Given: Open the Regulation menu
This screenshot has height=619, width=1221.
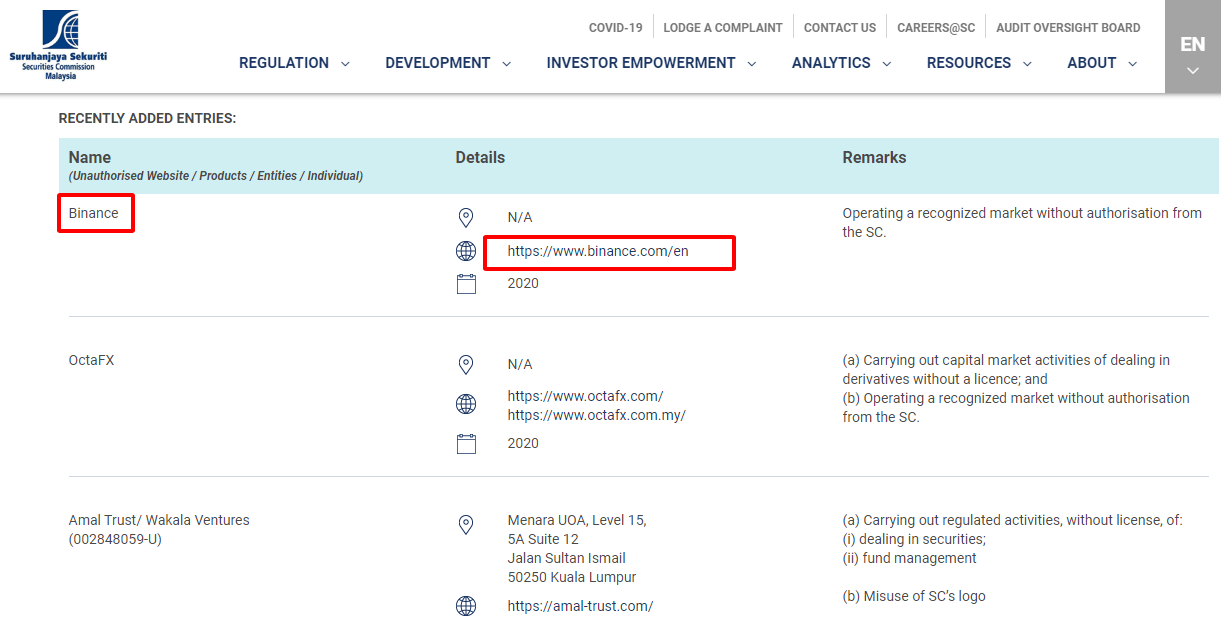Looking at the screenshot, I should [x=284, y=63].
